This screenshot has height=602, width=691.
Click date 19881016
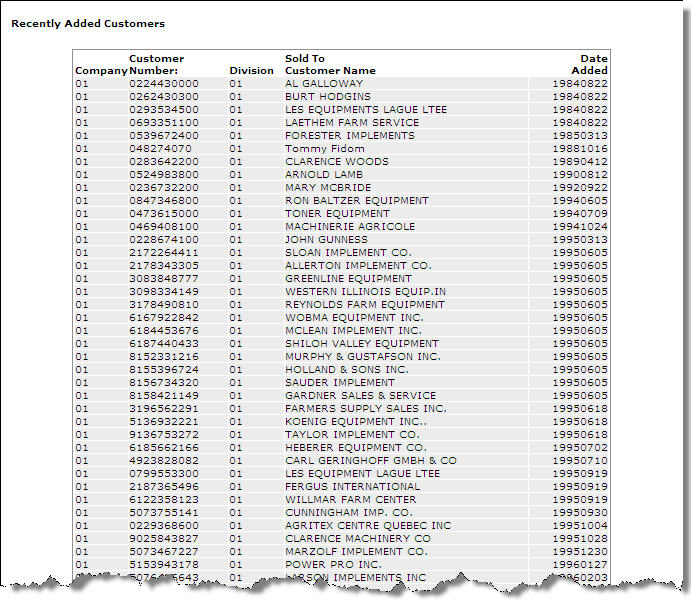coord(580,149)
